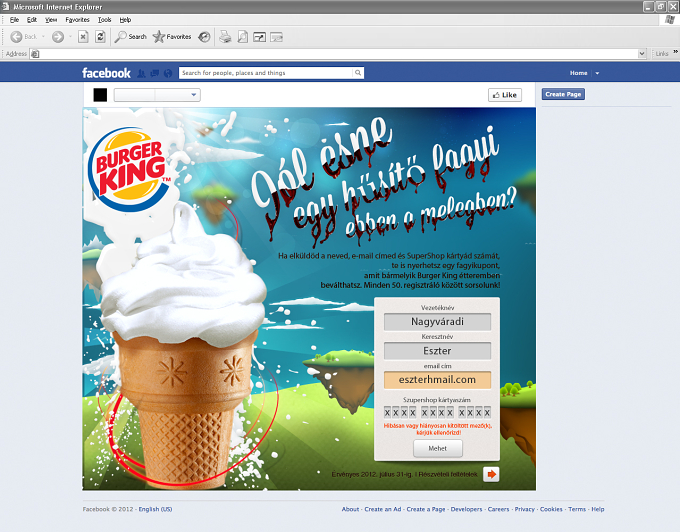
Task: Open the Tools menu
Action: click(105, 20)
